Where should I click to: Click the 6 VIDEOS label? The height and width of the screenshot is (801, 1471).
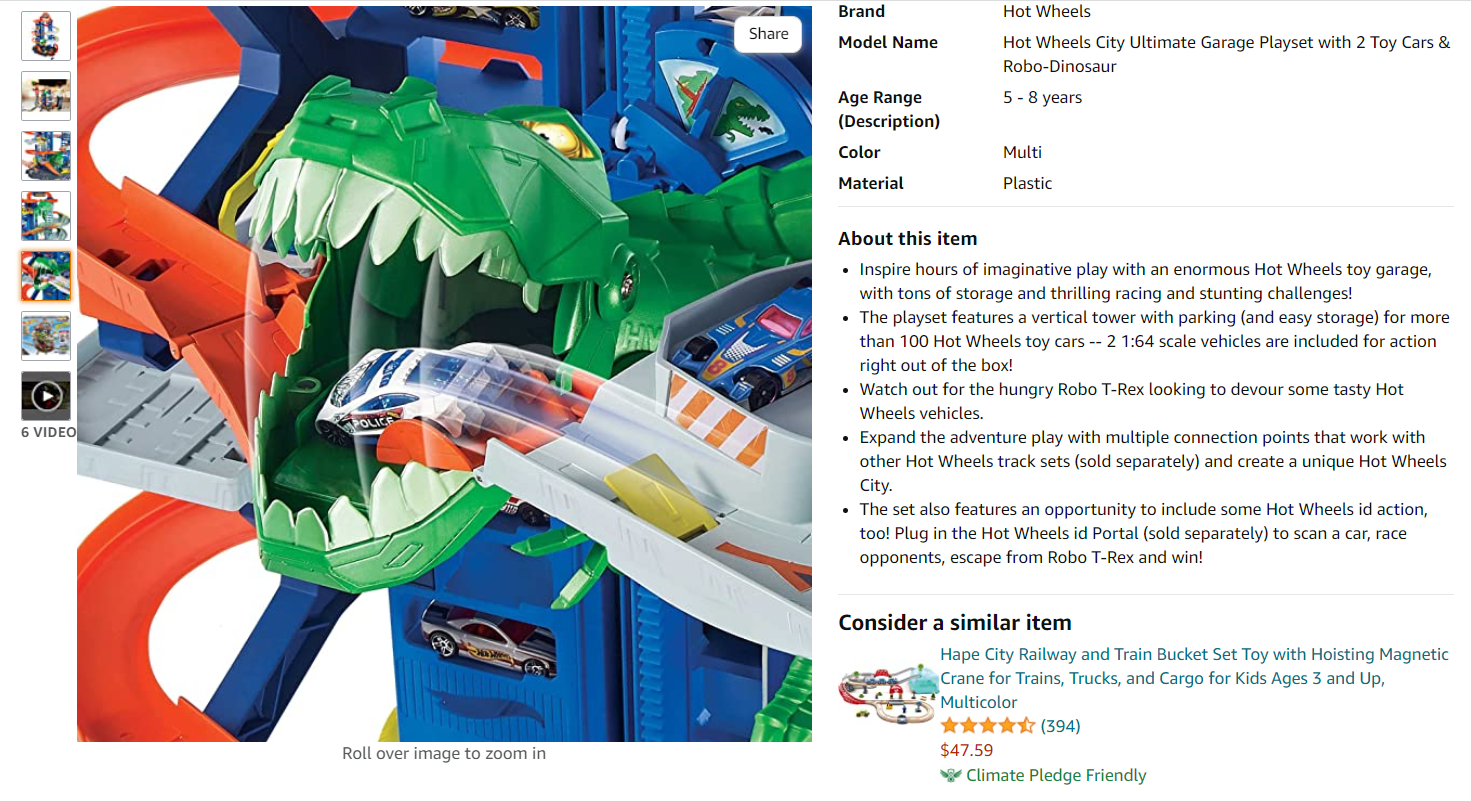pyautogui.click(x=48, y=432)
